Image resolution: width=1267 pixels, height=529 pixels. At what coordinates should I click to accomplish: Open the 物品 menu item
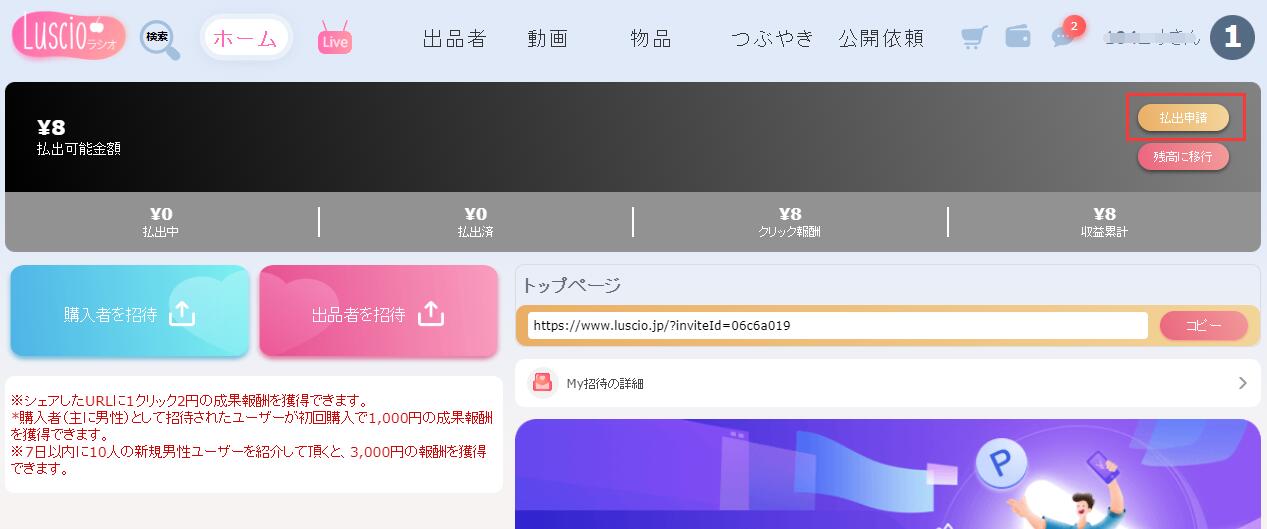(651, 39)
